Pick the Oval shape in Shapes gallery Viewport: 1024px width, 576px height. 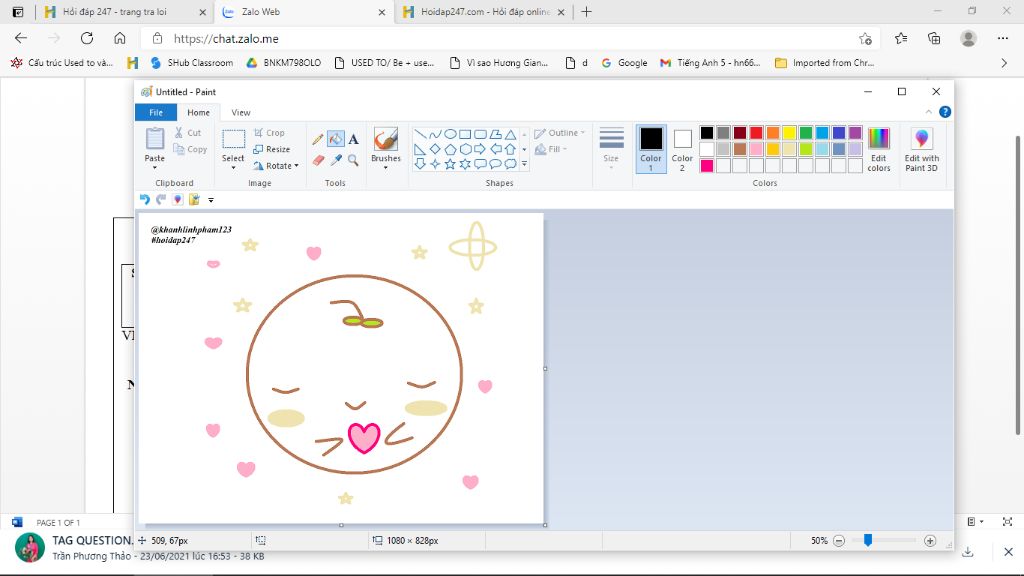pyautogui.click(x=450, y=135)
